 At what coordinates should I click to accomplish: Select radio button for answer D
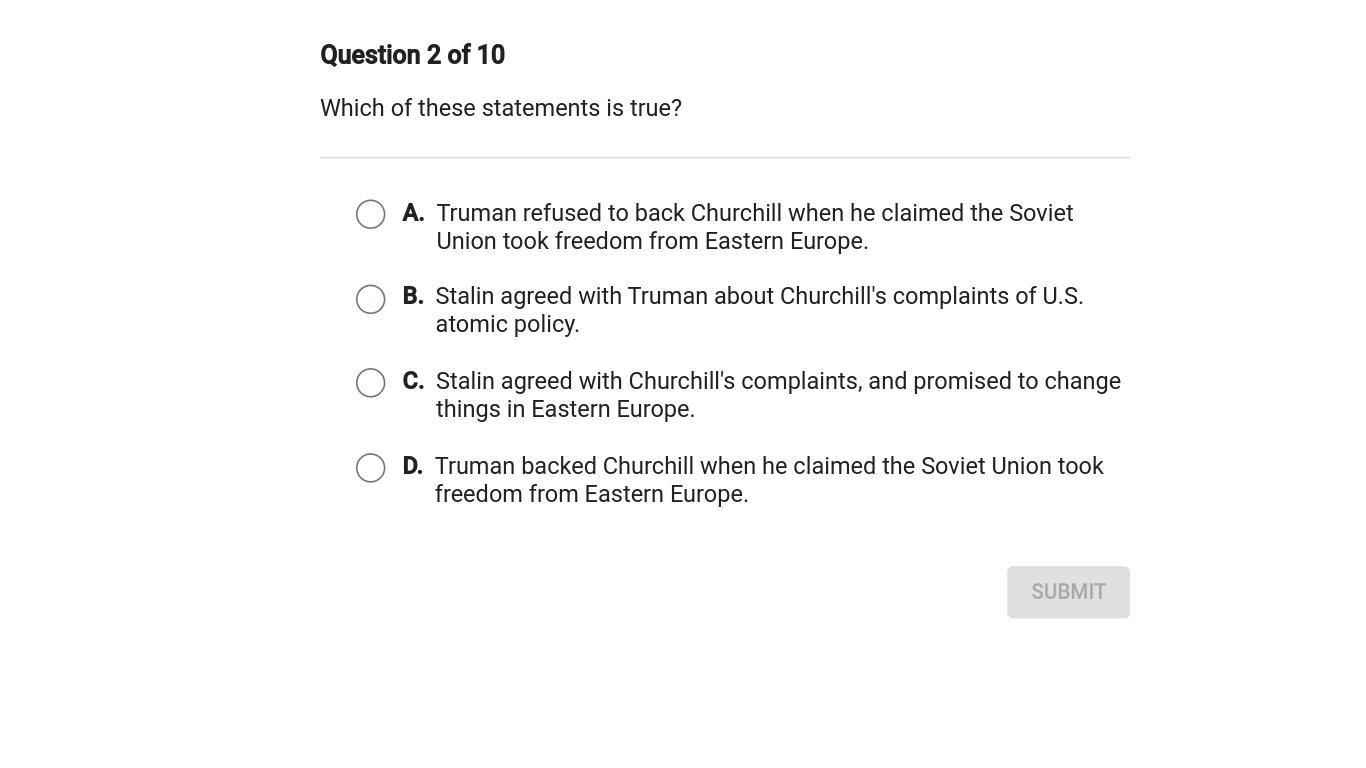click(x=370, y=468)
